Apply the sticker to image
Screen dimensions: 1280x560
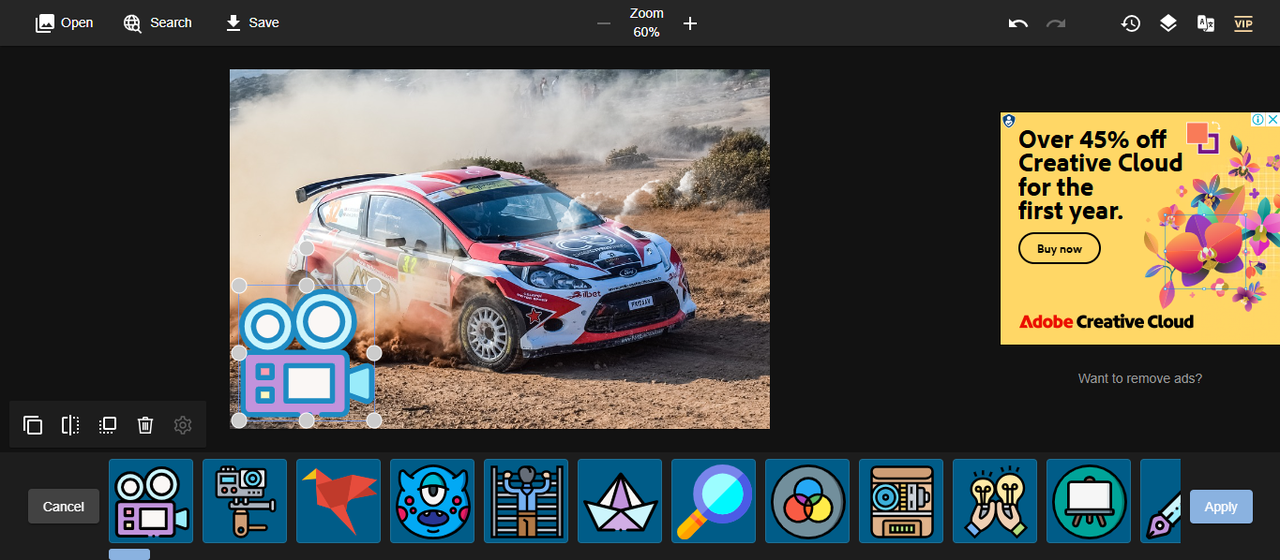1220,507
